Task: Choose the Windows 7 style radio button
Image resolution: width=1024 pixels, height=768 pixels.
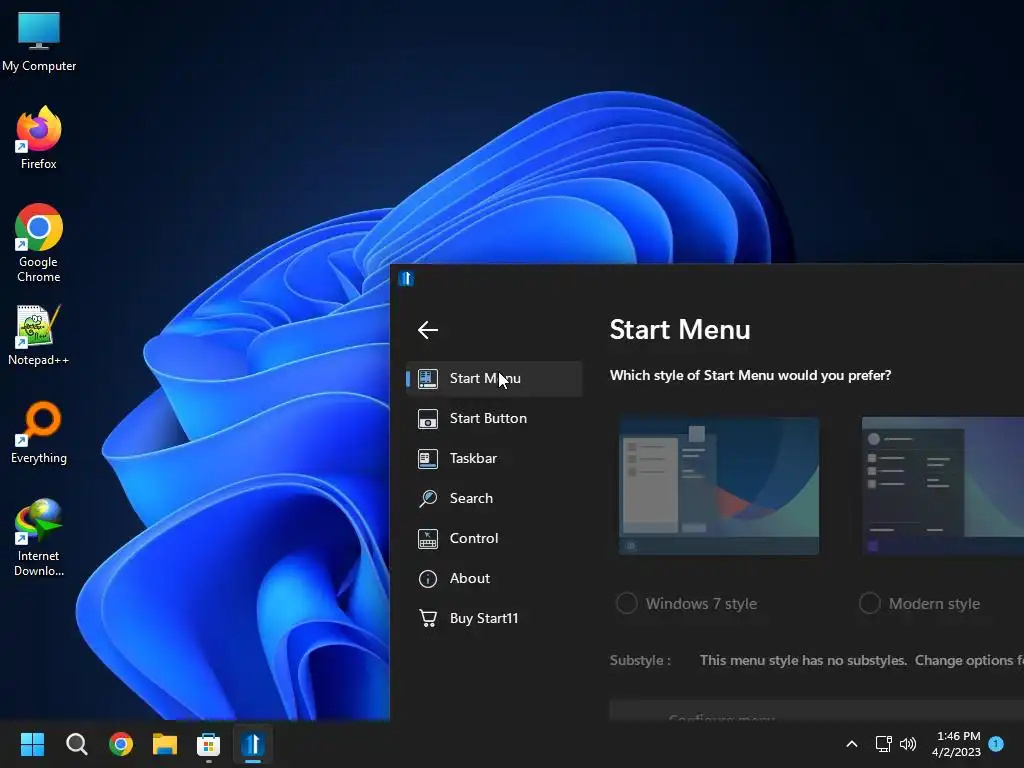Action: [627, 603]
